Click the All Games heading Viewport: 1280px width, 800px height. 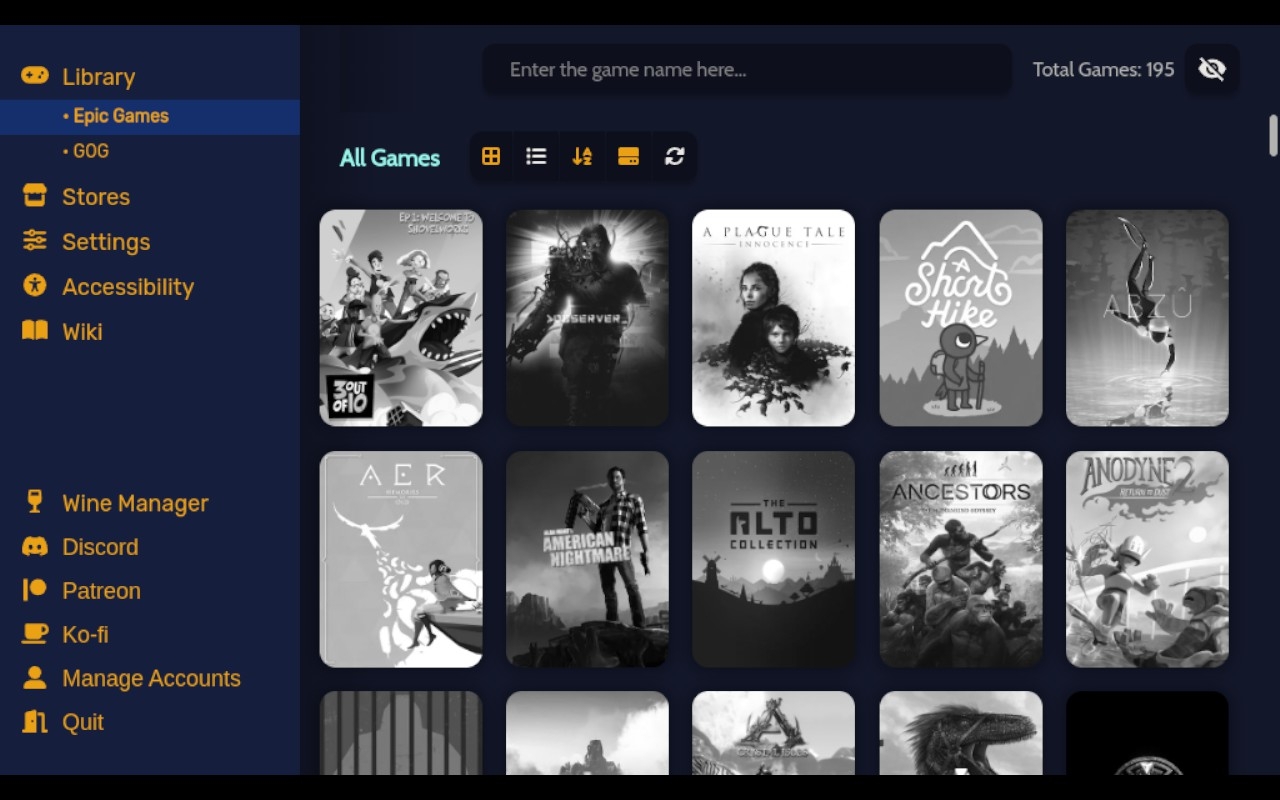coord(390,158)
